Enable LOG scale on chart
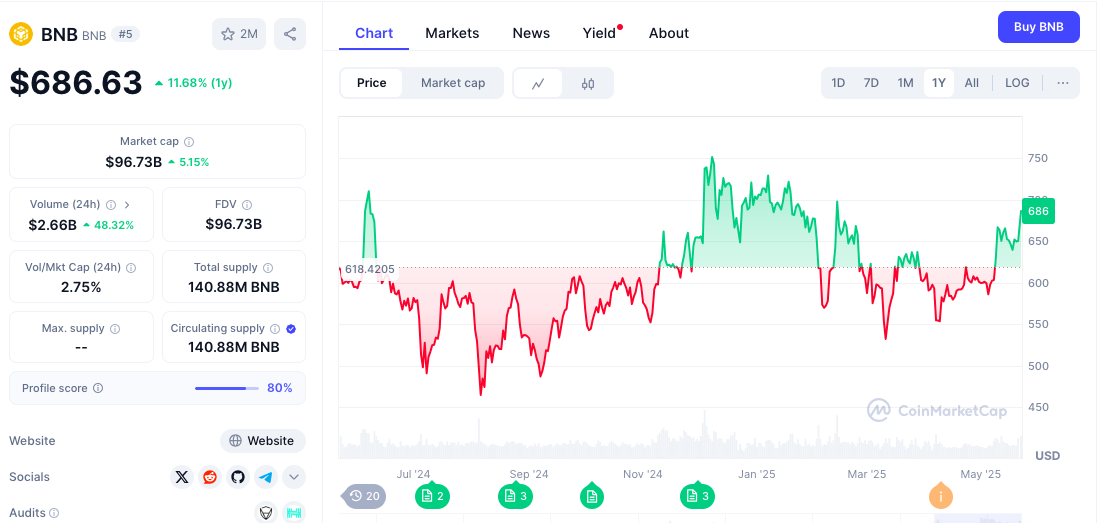The height and width of the screenshot is (523, 1097). pyautogui.click(x=1017, y=83)
